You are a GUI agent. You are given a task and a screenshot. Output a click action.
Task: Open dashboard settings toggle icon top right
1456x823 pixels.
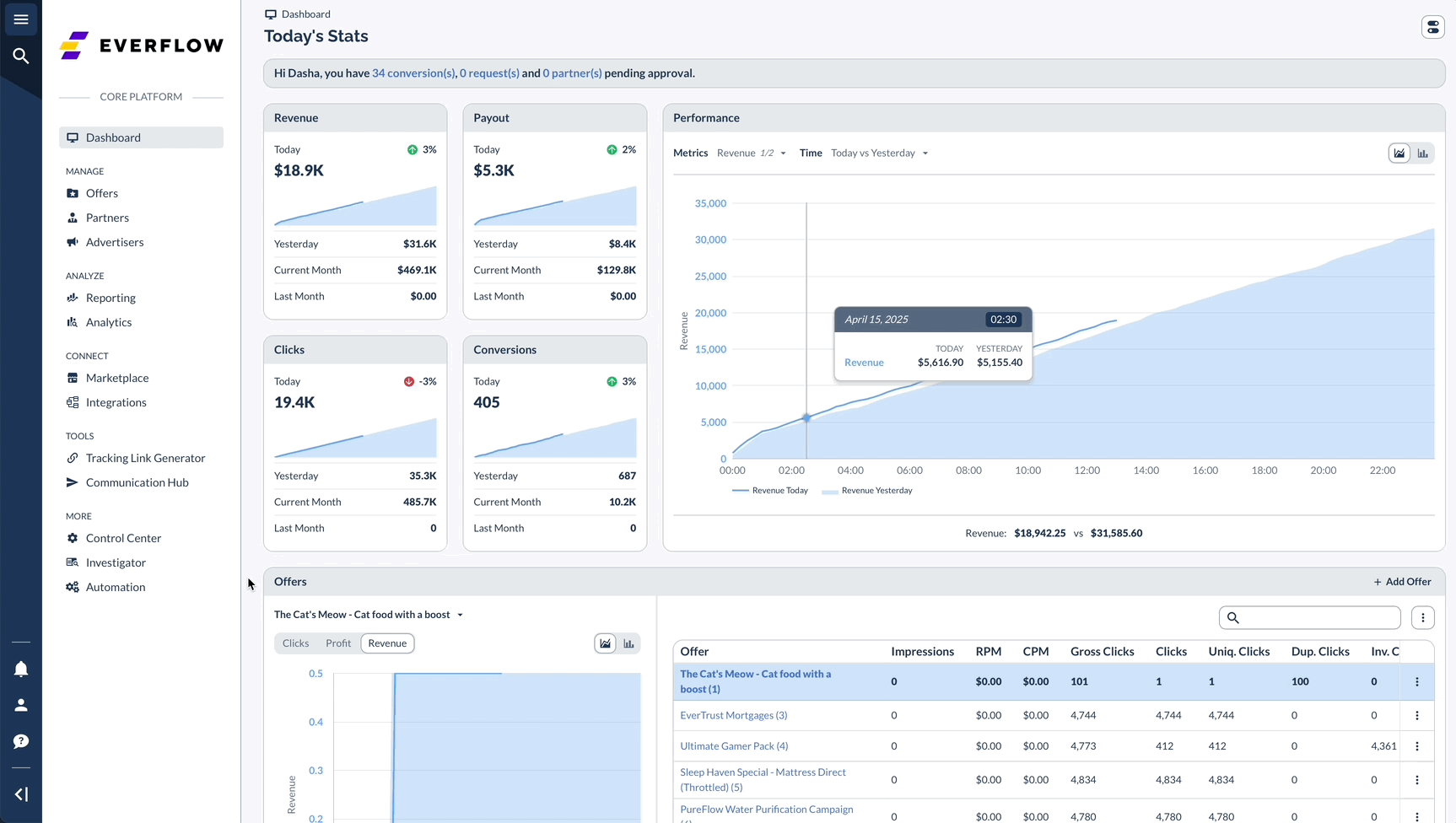1432,27
